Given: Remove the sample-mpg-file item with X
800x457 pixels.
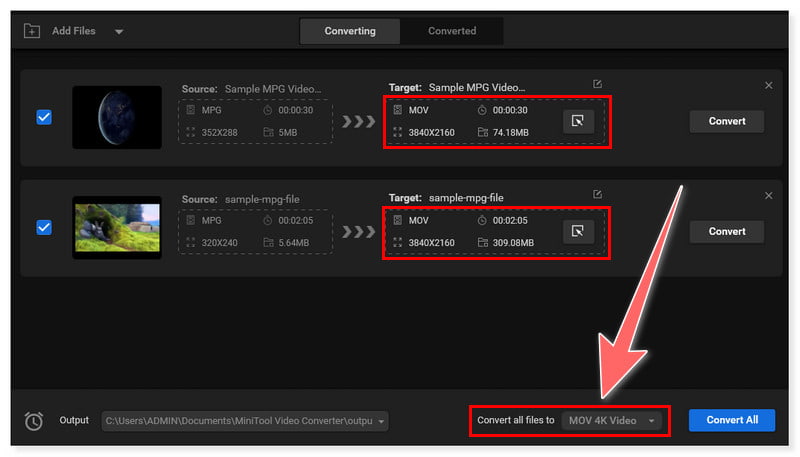Looking at the screenshot, I should coord(768,196).
